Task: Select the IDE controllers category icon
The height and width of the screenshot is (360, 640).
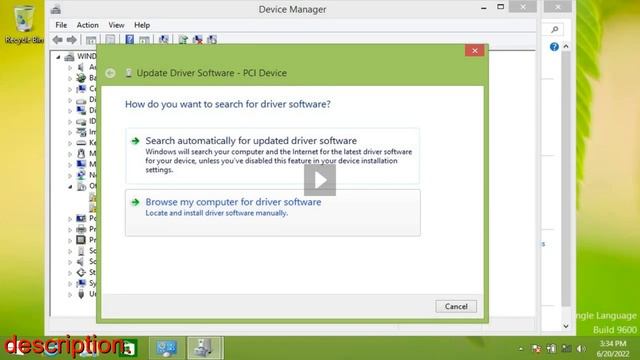Action: pos(81,121)
